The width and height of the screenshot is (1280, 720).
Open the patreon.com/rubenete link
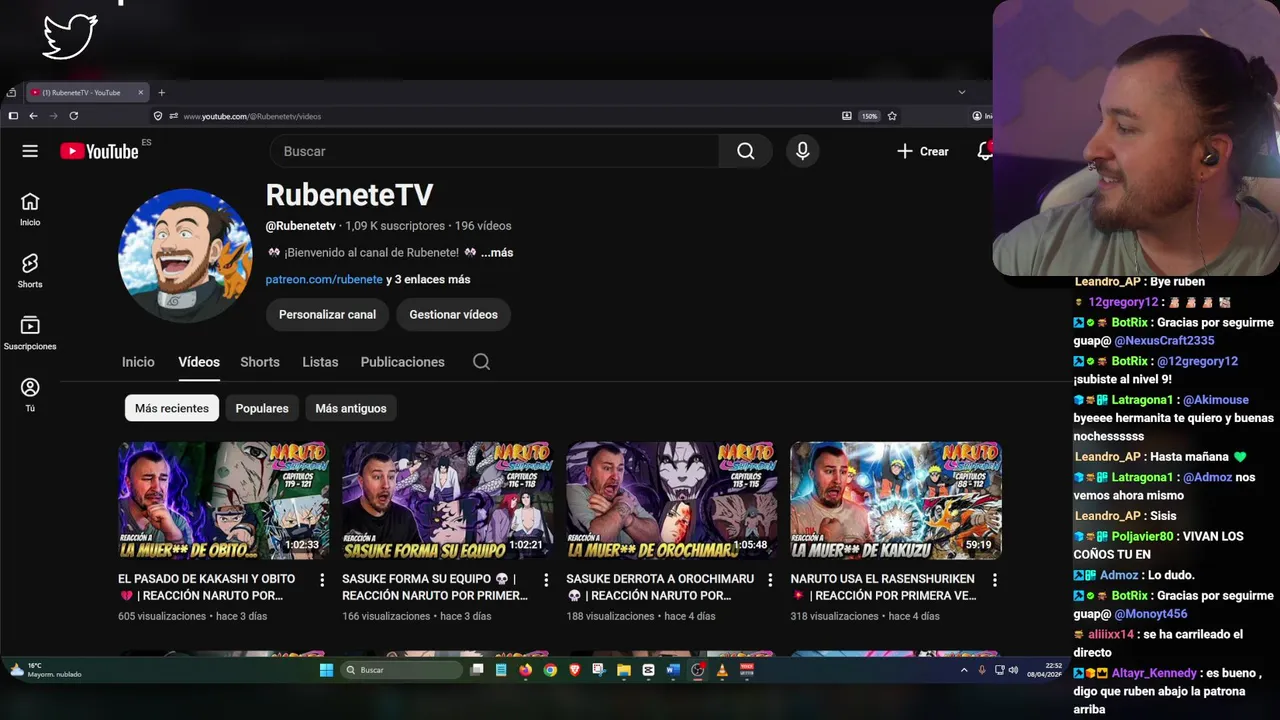click(x=324, y=280)
